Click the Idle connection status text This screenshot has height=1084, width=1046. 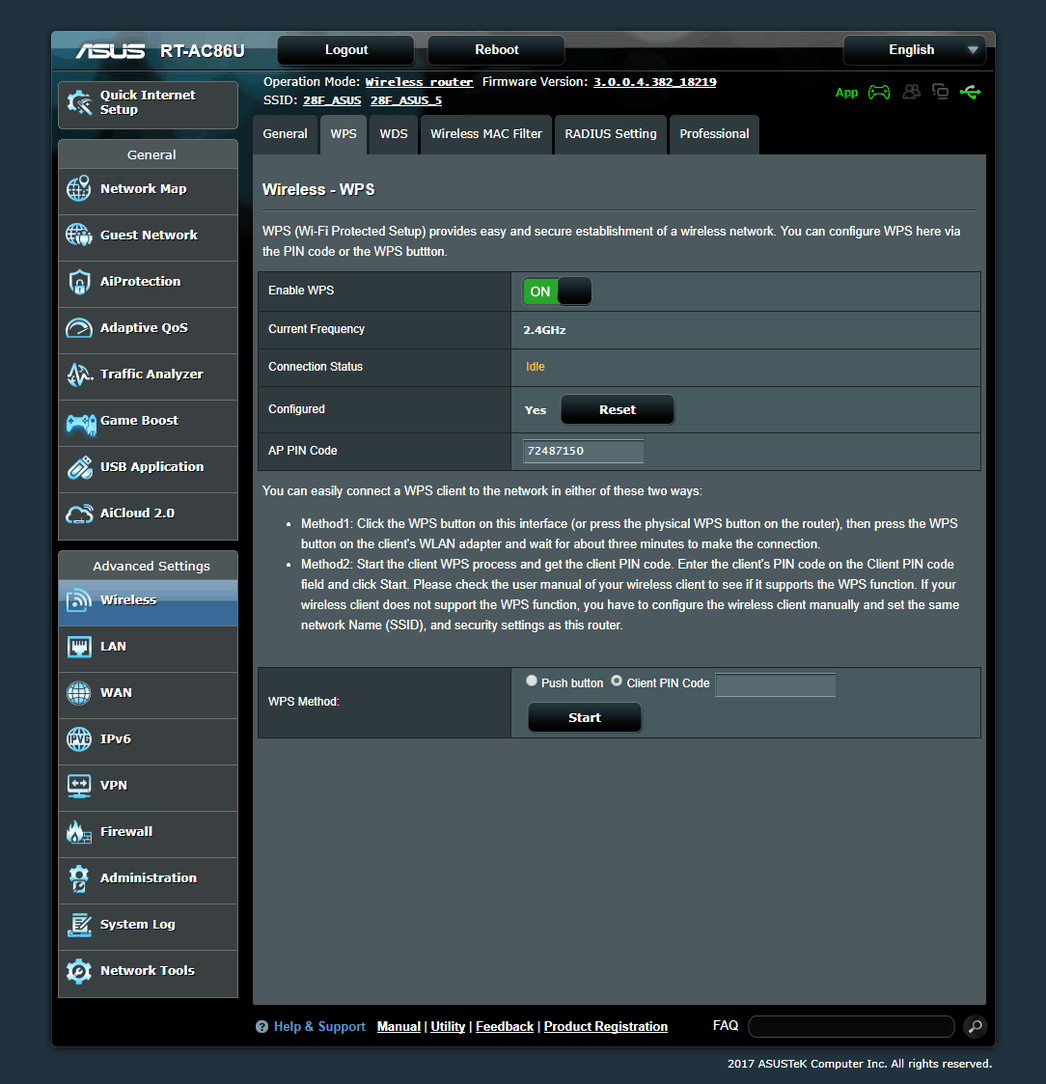(535, 367)
